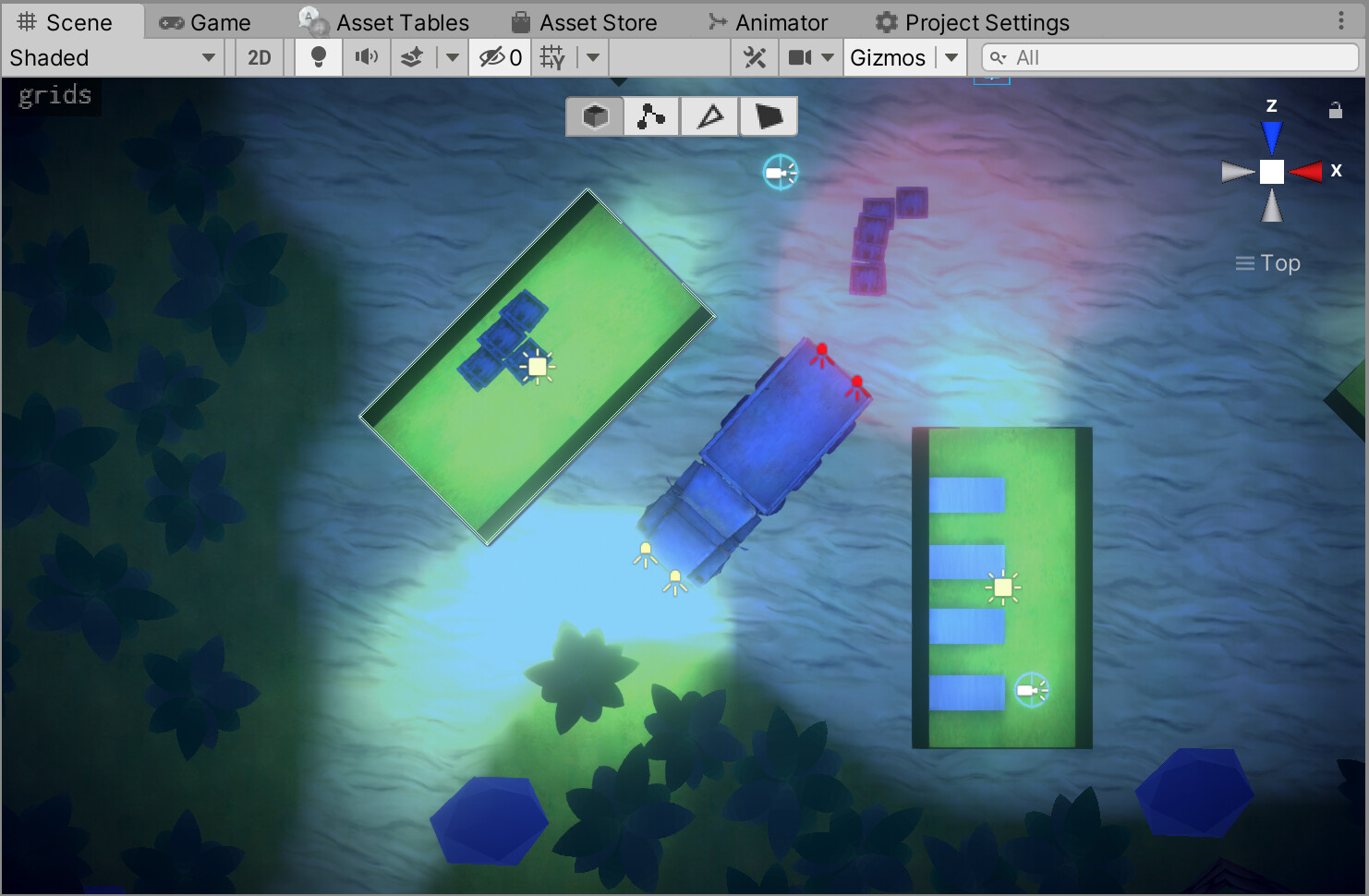Click the scene search All field
Screen dimensions: 1369x896
click(x=1169, y=57)
